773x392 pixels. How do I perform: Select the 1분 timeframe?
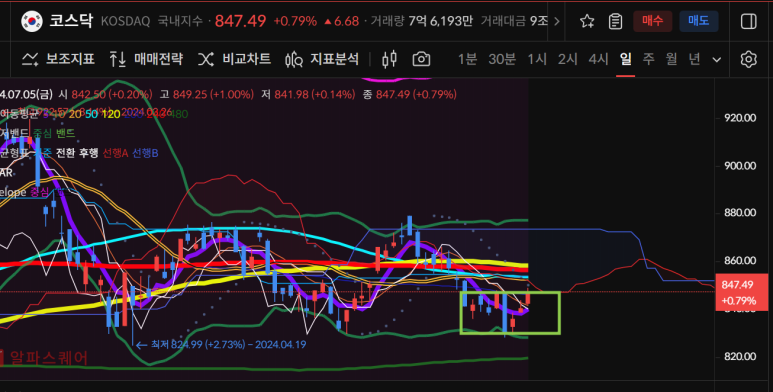[x=467, y=59]
